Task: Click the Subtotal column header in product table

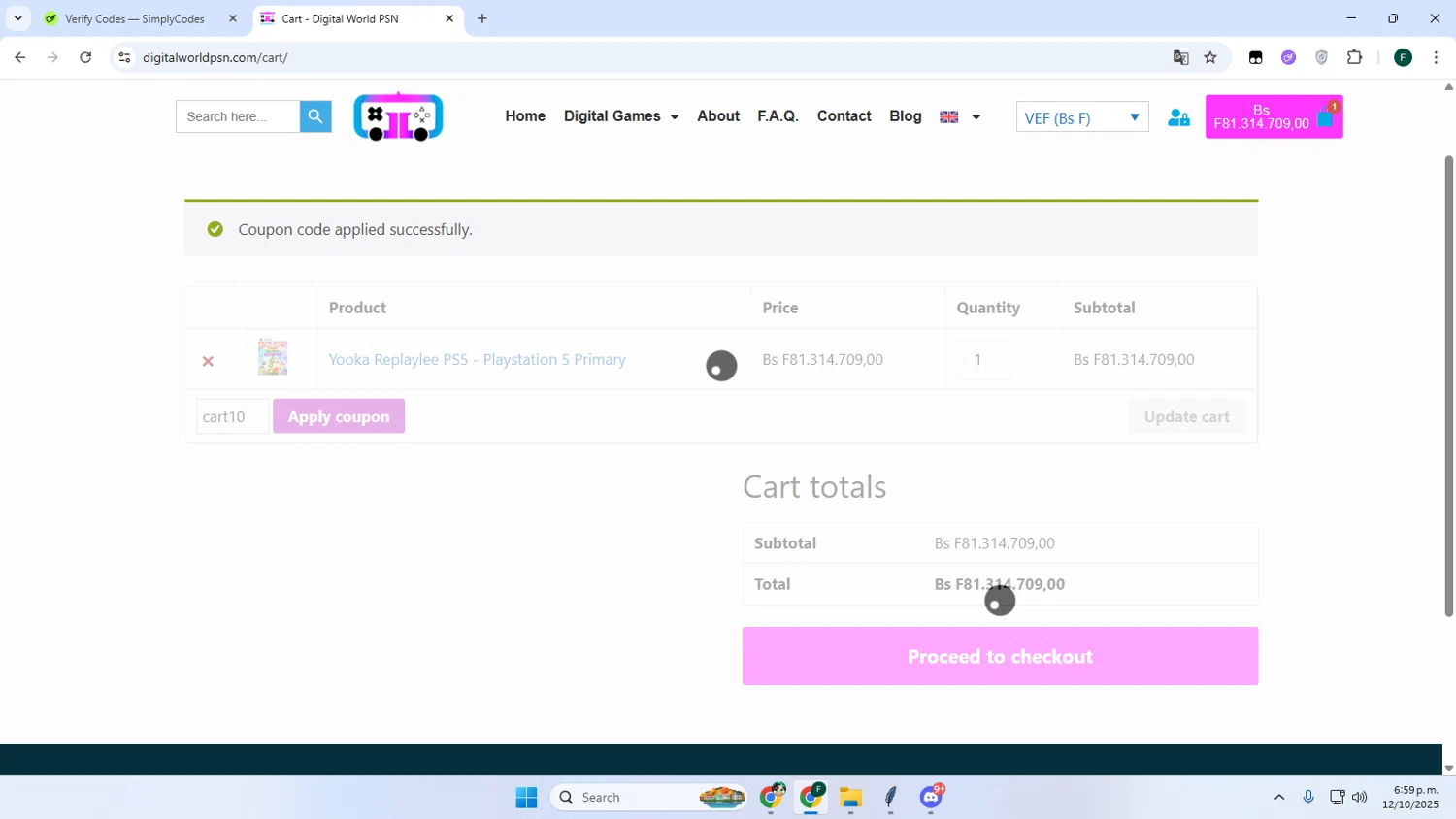Action: click(1104, 308)
